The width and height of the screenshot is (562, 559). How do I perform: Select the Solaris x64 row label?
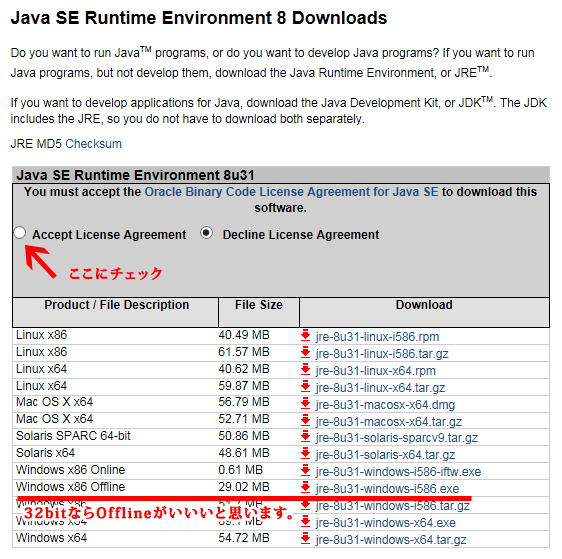pos(45,453)
